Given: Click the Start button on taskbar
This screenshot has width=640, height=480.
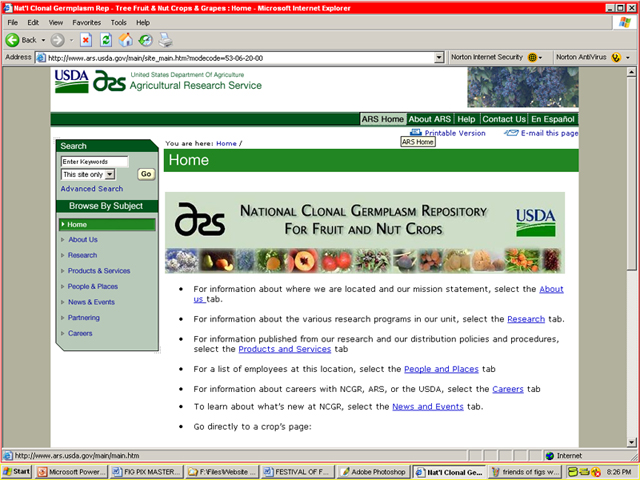Looking at the screenshot, I should pyautogui.click(x=17, y=472).
